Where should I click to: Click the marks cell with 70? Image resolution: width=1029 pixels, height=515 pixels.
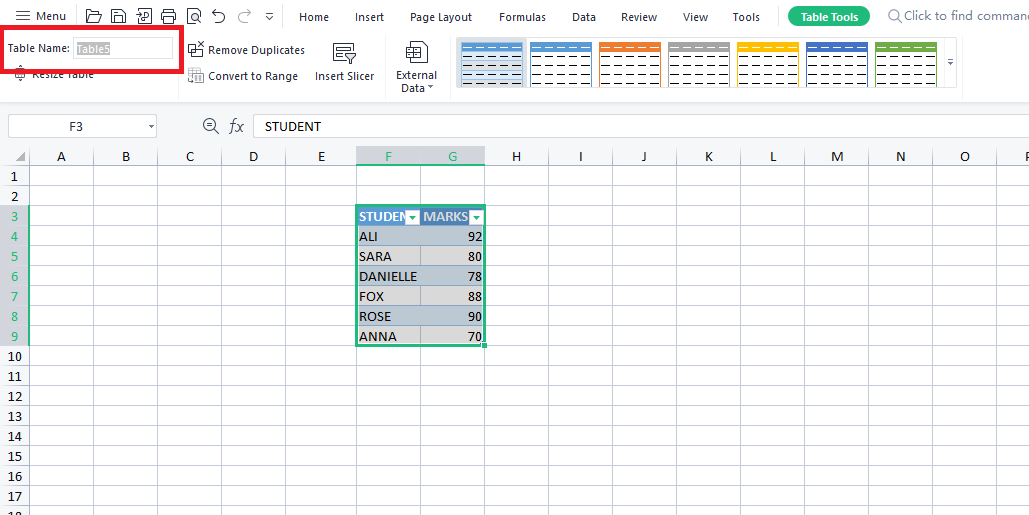(x=453, y=337)
